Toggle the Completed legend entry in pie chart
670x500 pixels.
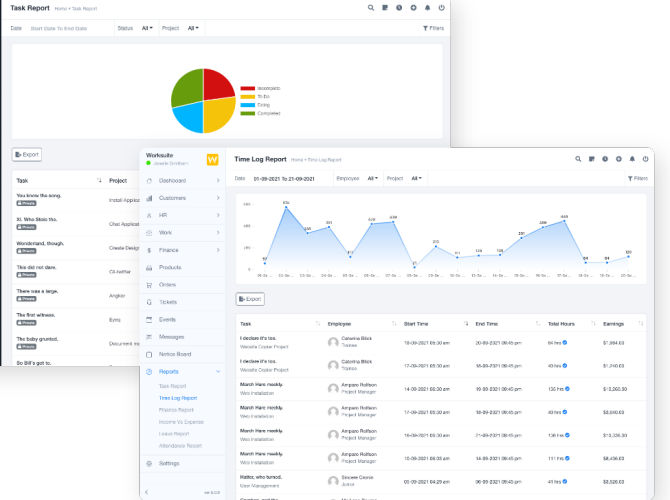point(260,112)
